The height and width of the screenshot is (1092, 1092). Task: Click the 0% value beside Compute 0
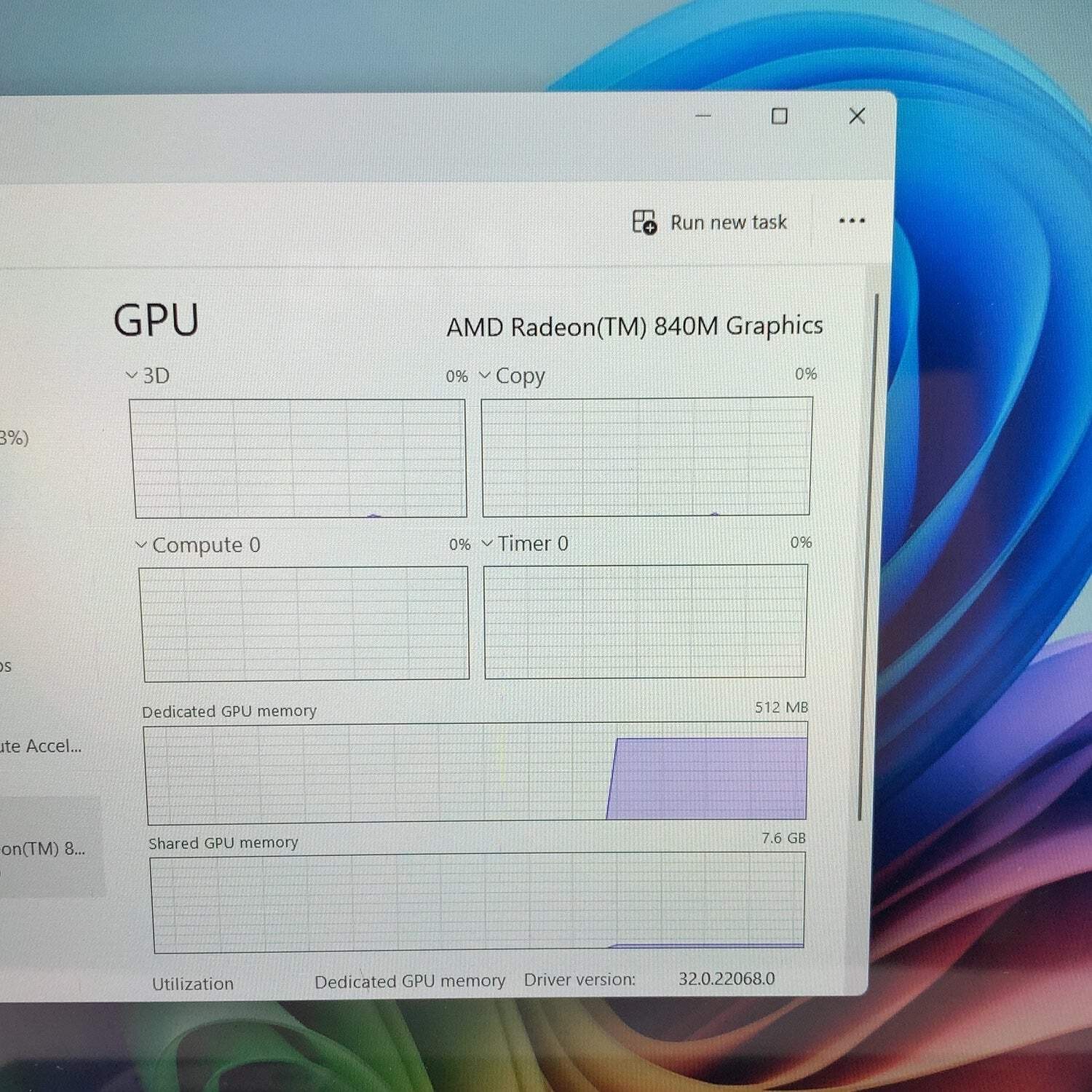[x=459, y=545]
